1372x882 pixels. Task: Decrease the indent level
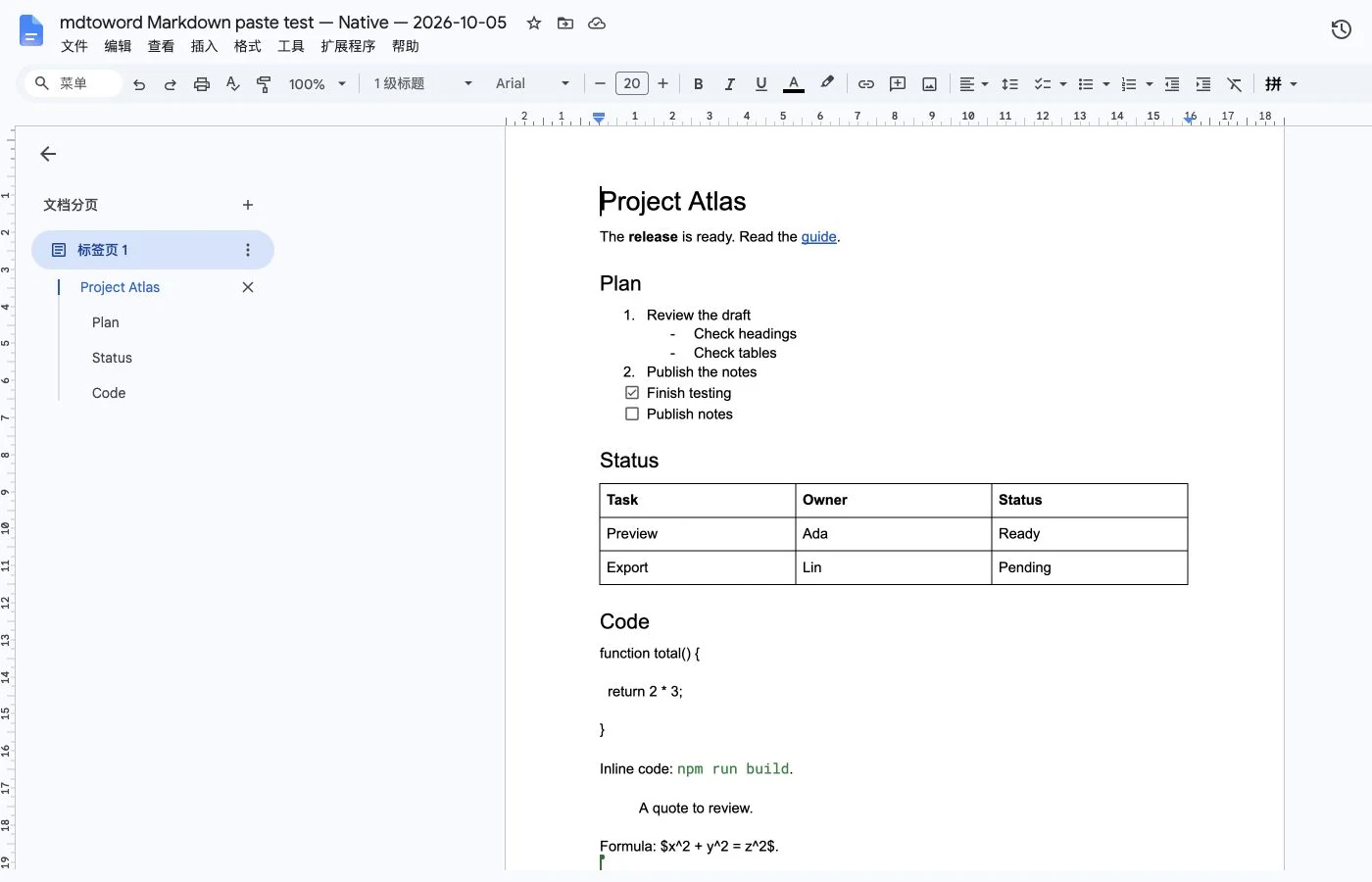click(1172, 84)
